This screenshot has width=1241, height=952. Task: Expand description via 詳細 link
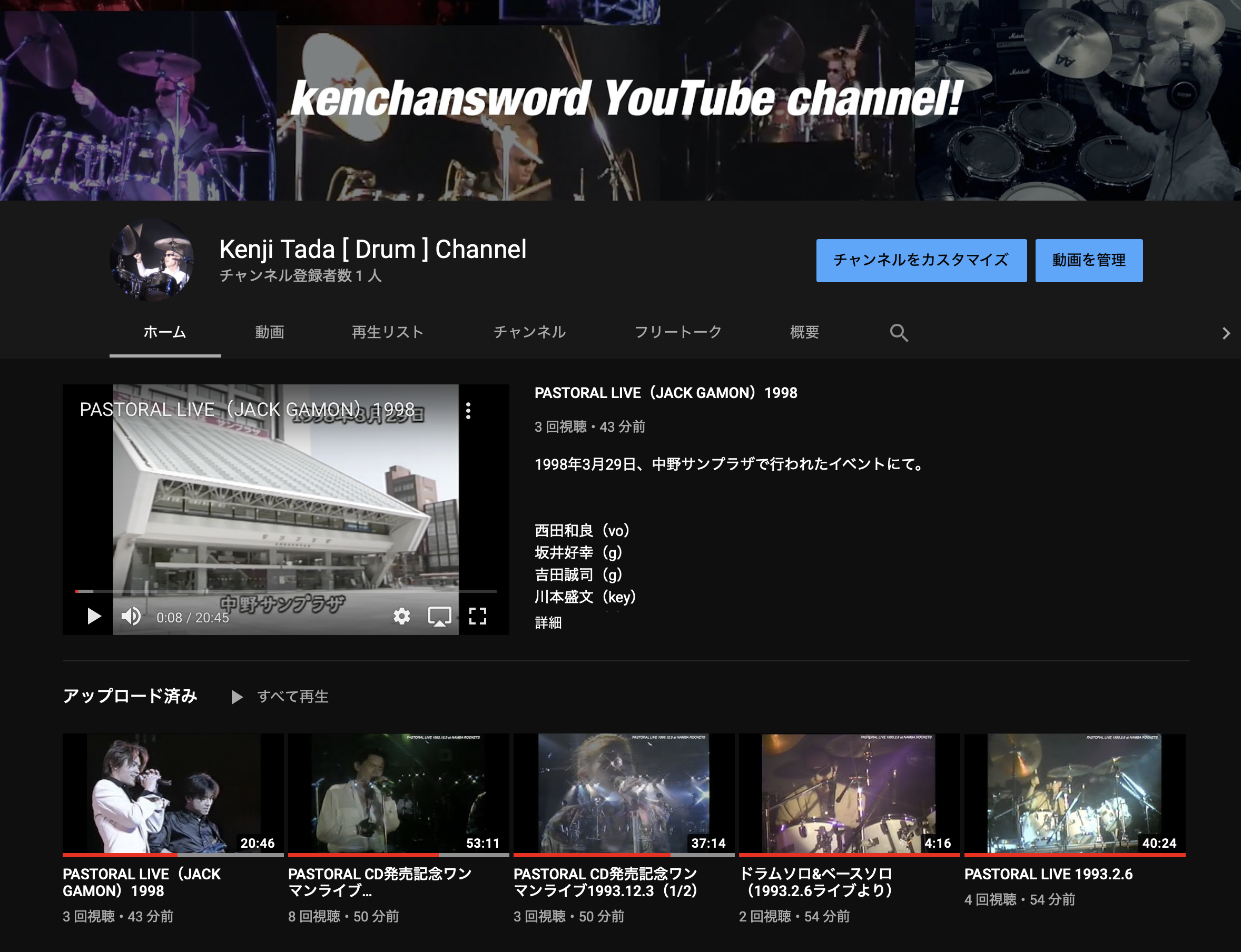pos(548,622)
